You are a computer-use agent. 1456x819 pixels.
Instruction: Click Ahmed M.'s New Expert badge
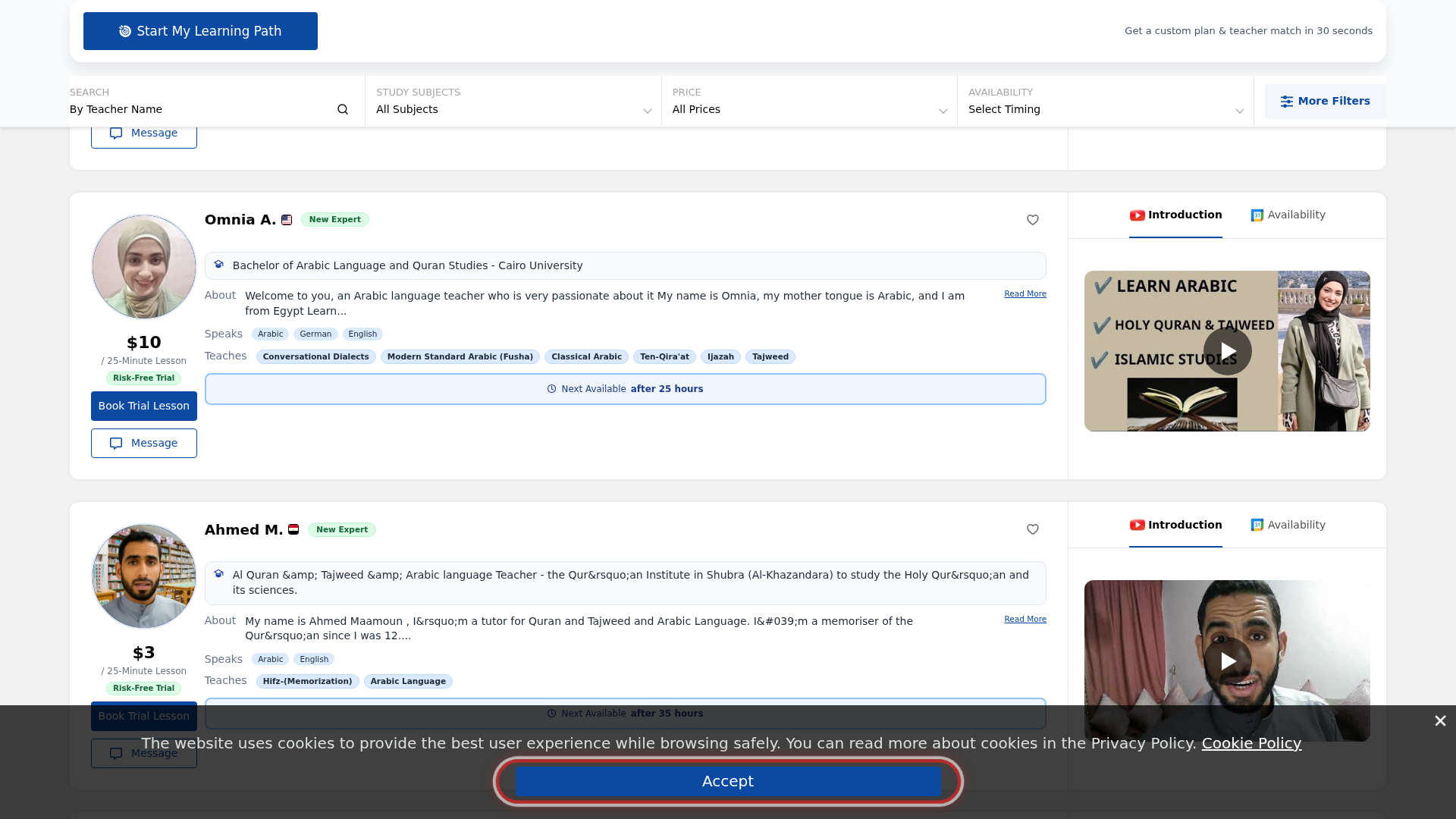click(342, 529)
